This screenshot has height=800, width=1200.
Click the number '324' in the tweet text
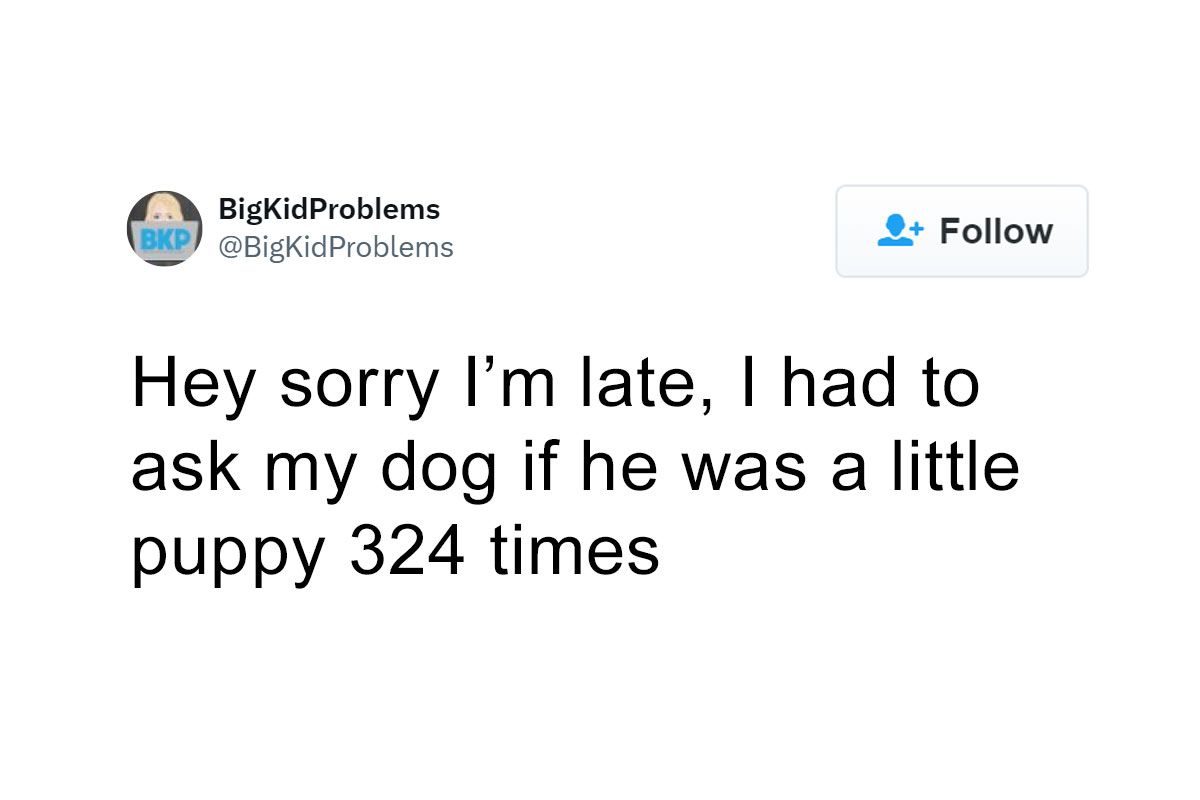click(408, 550)
